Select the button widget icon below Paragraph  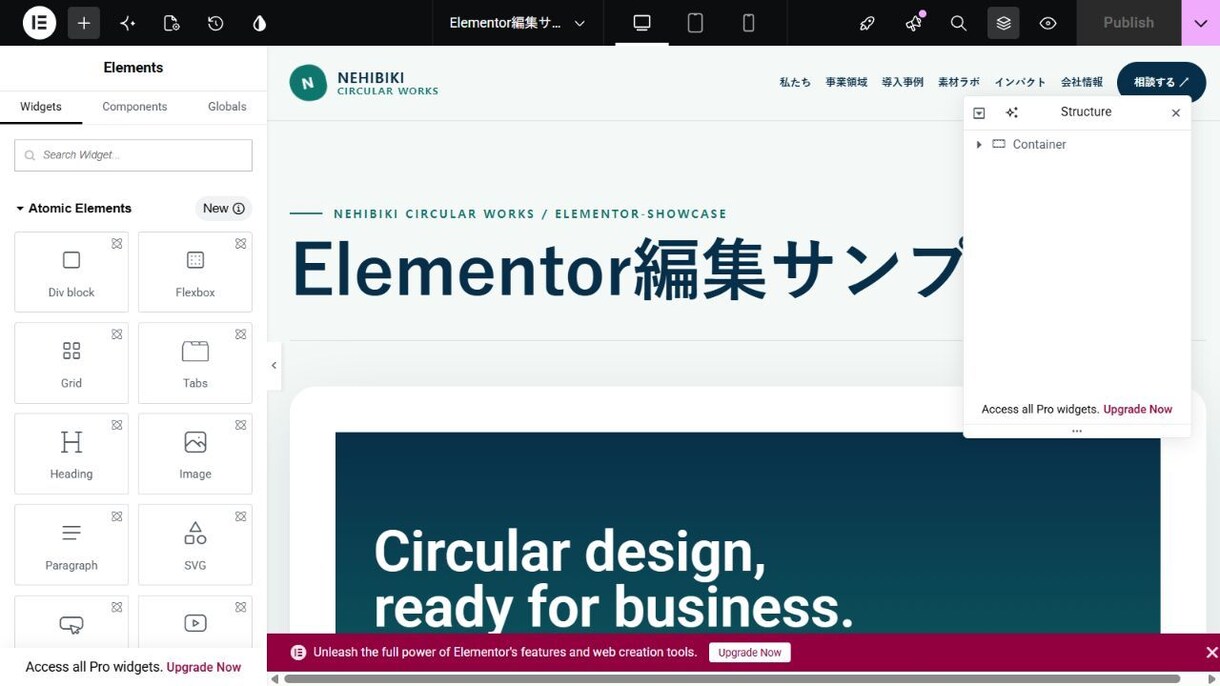[x=71, y=623]
